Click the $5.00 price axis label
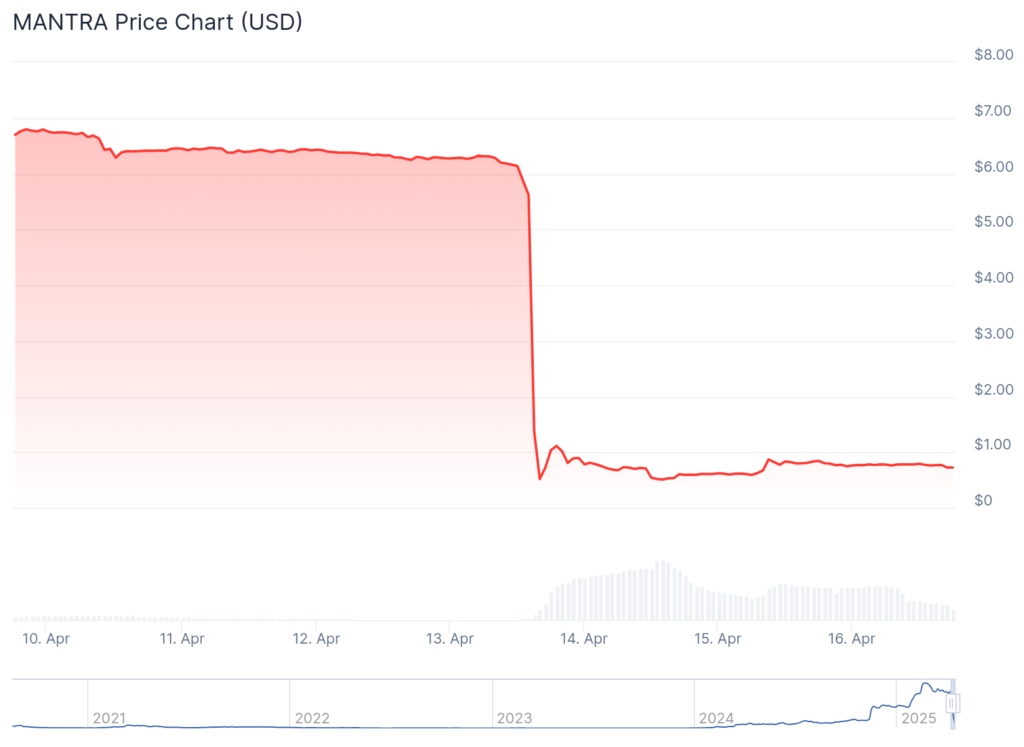Viewport: 1024px width, 747px height. tap(993, 222)
